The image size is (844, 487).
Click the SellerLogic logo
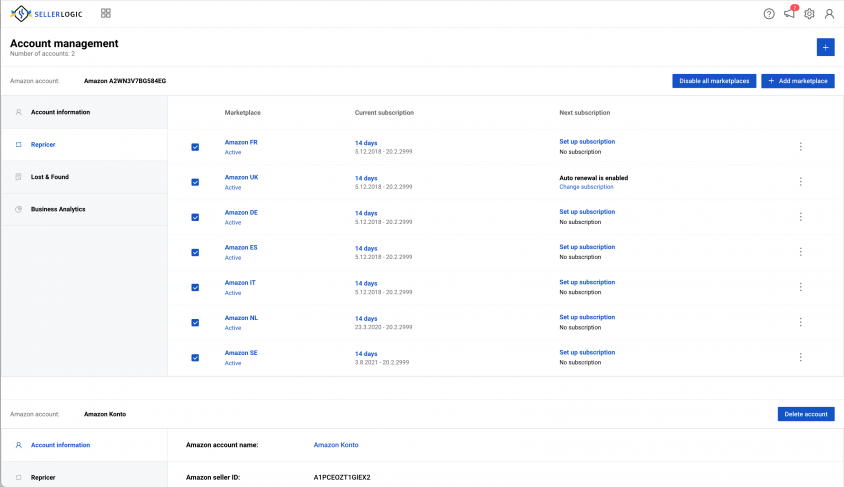pyautogui.click(x=46, y=13)
